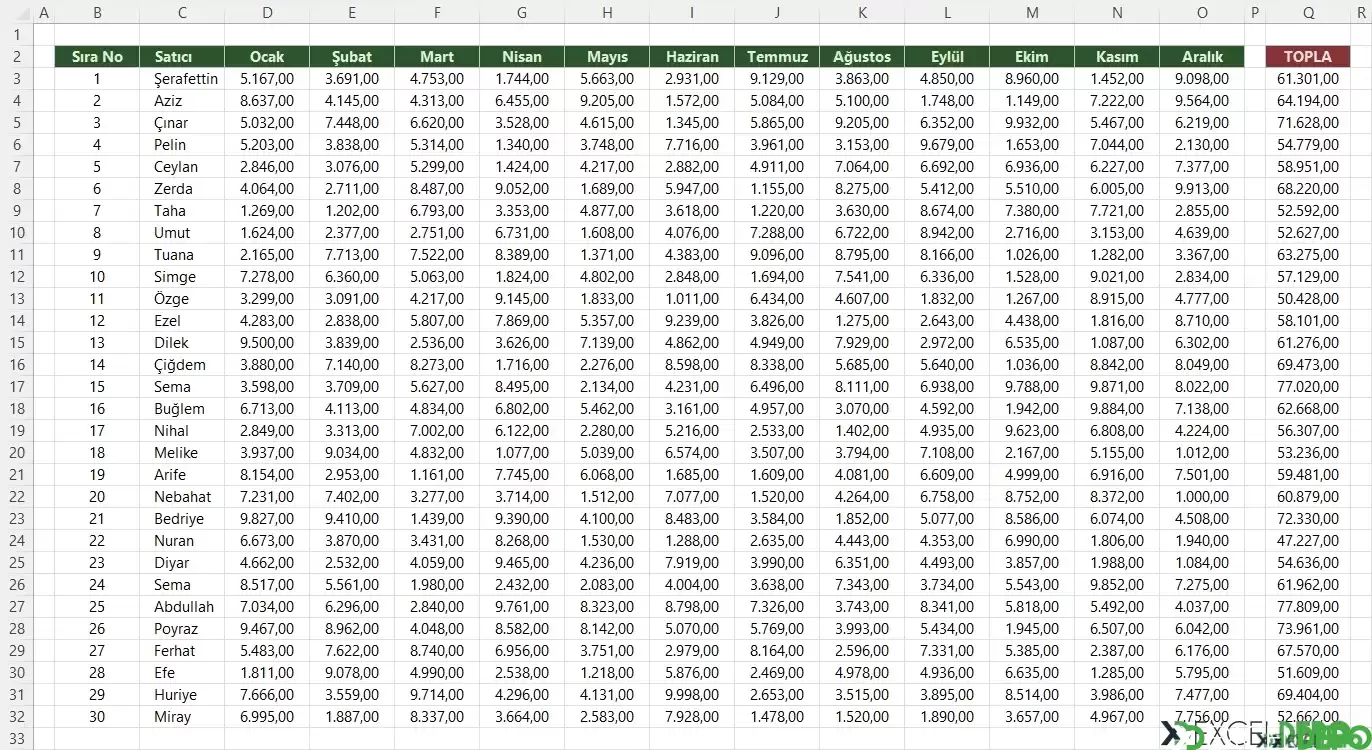
Task: Select column D header letter
Action: (x=267, y=13)
